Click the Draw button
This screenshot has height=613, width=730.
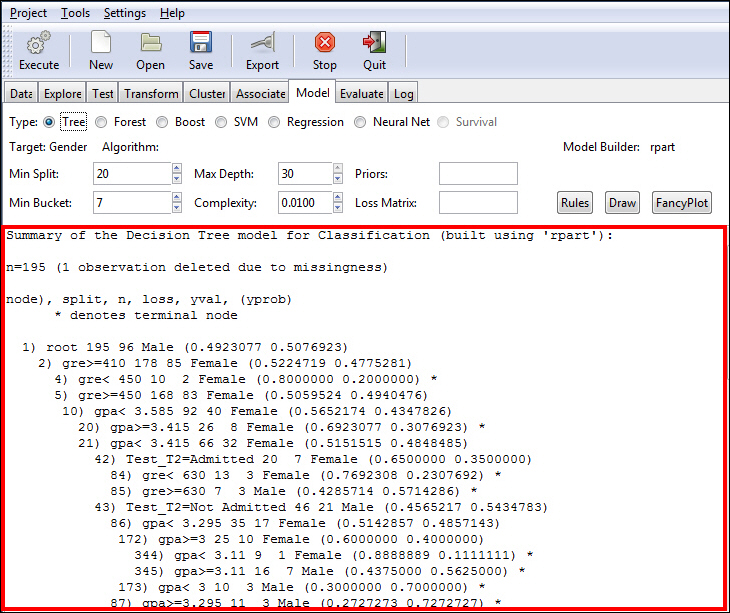click(622, 203)
